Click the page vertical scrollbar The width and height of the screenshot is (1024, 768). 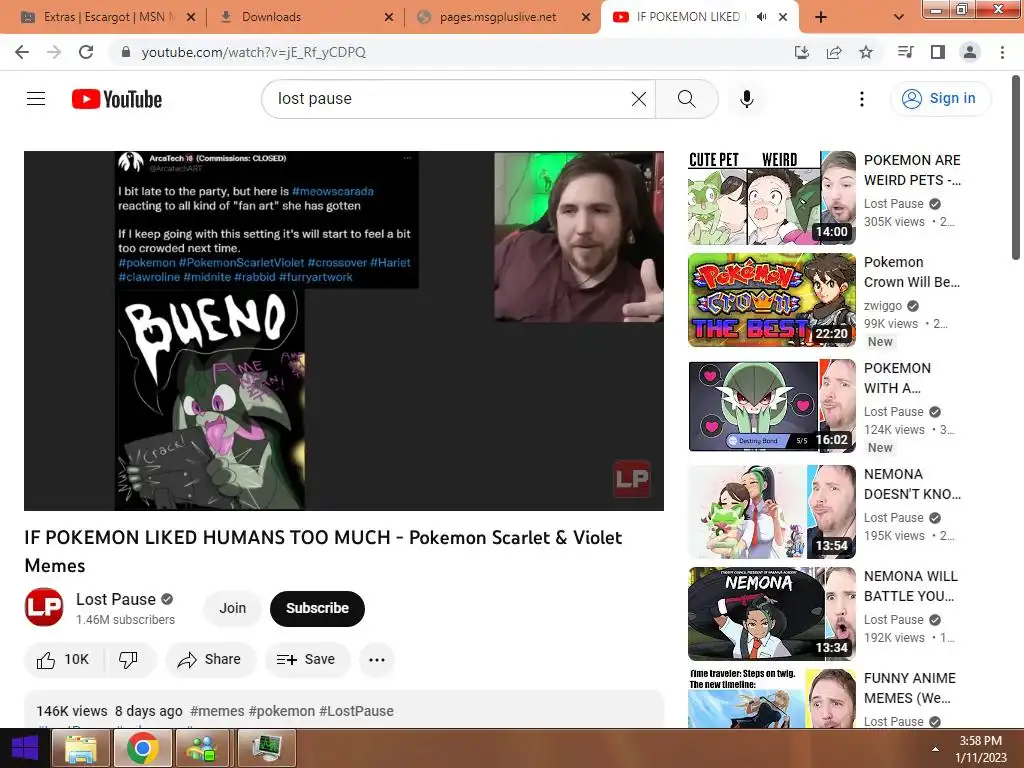tap(1016, 167)
